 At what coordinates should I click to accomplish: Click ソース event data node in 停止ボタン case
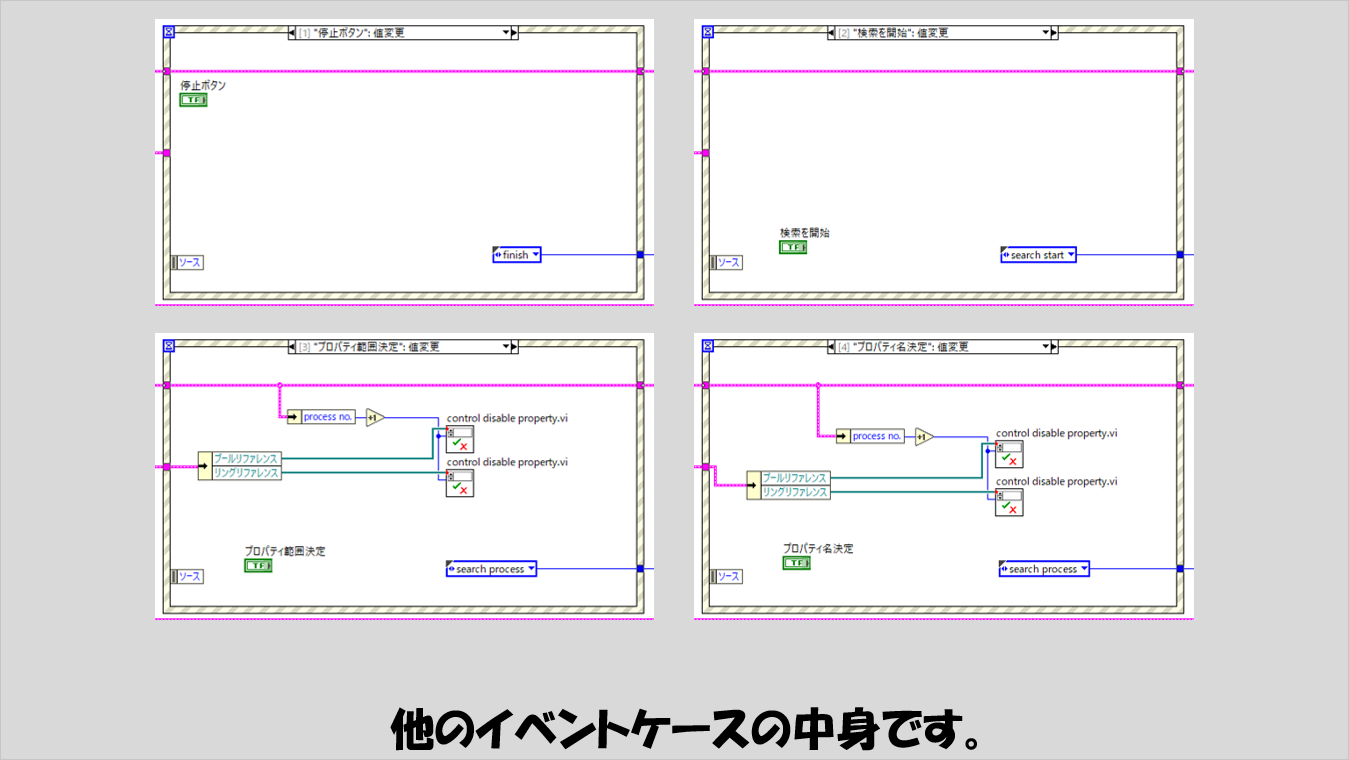[188, 262]
